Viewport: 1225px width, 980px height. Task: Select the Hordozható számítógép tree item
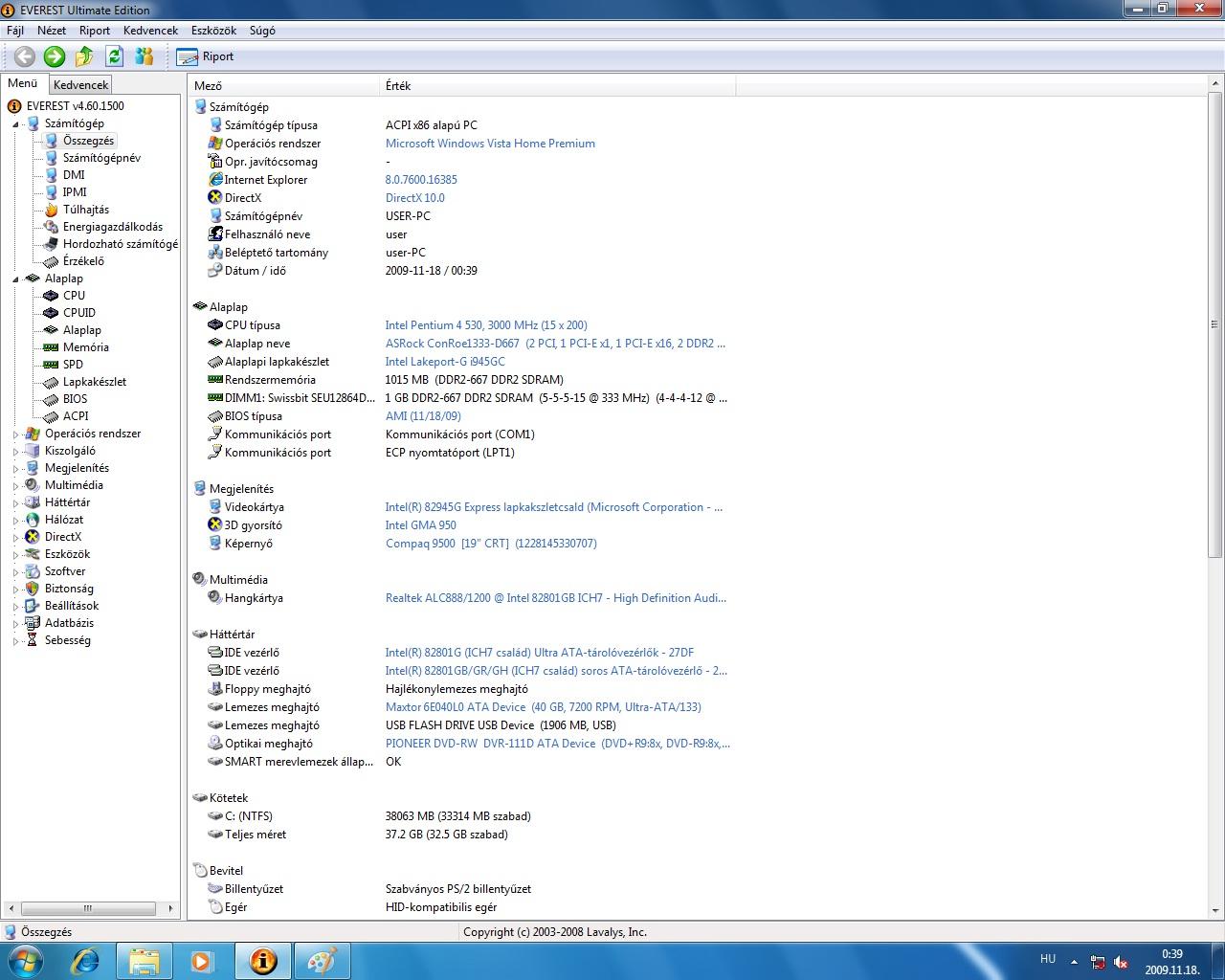pyautogui.click(x=121, y=244)
